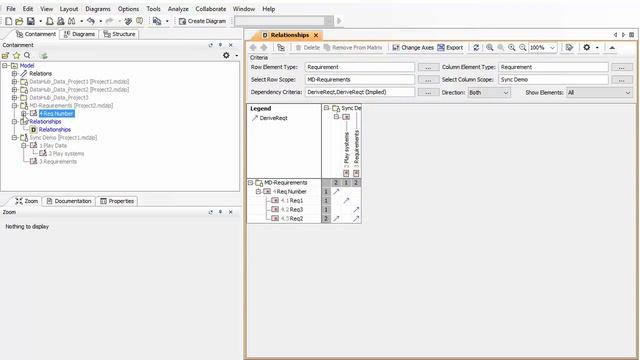This screenshot has width=640, height=360.
Task: Collapse the Sync Demo column header in the matrix
Action: click(327, 108)
